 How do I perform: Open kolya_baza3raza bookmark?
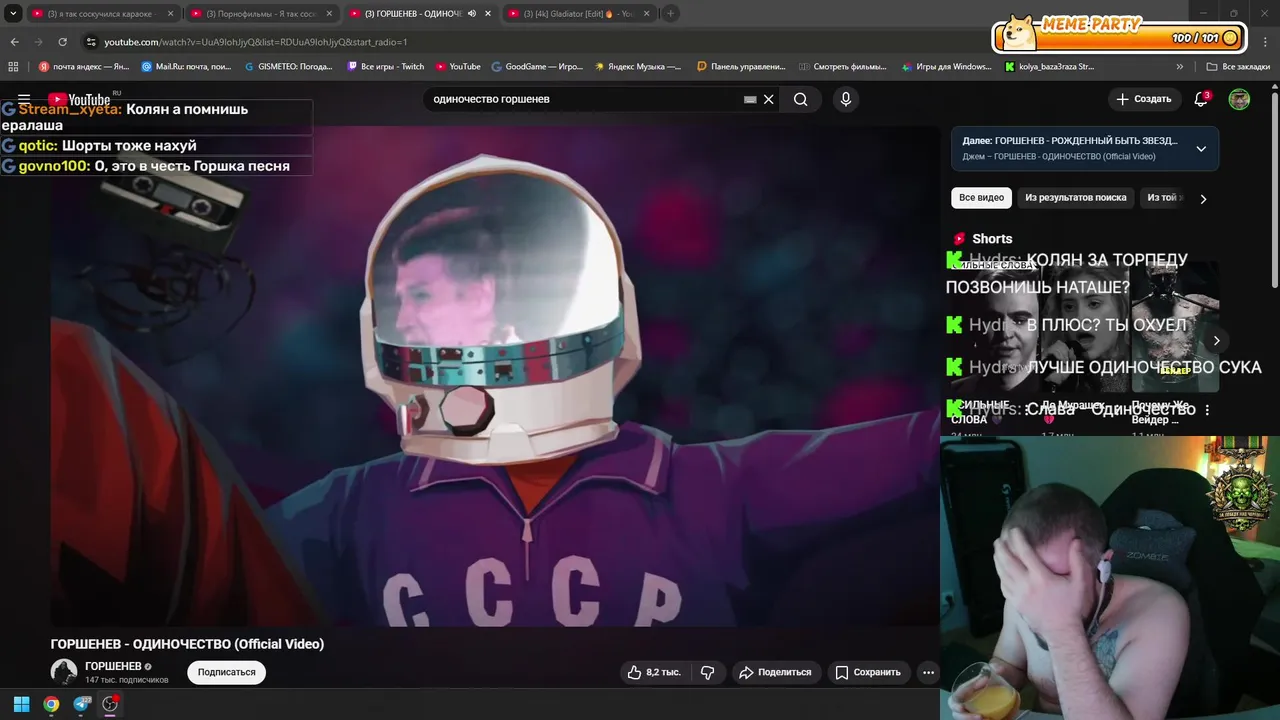pyautogui.click(x=1049, y=67)
